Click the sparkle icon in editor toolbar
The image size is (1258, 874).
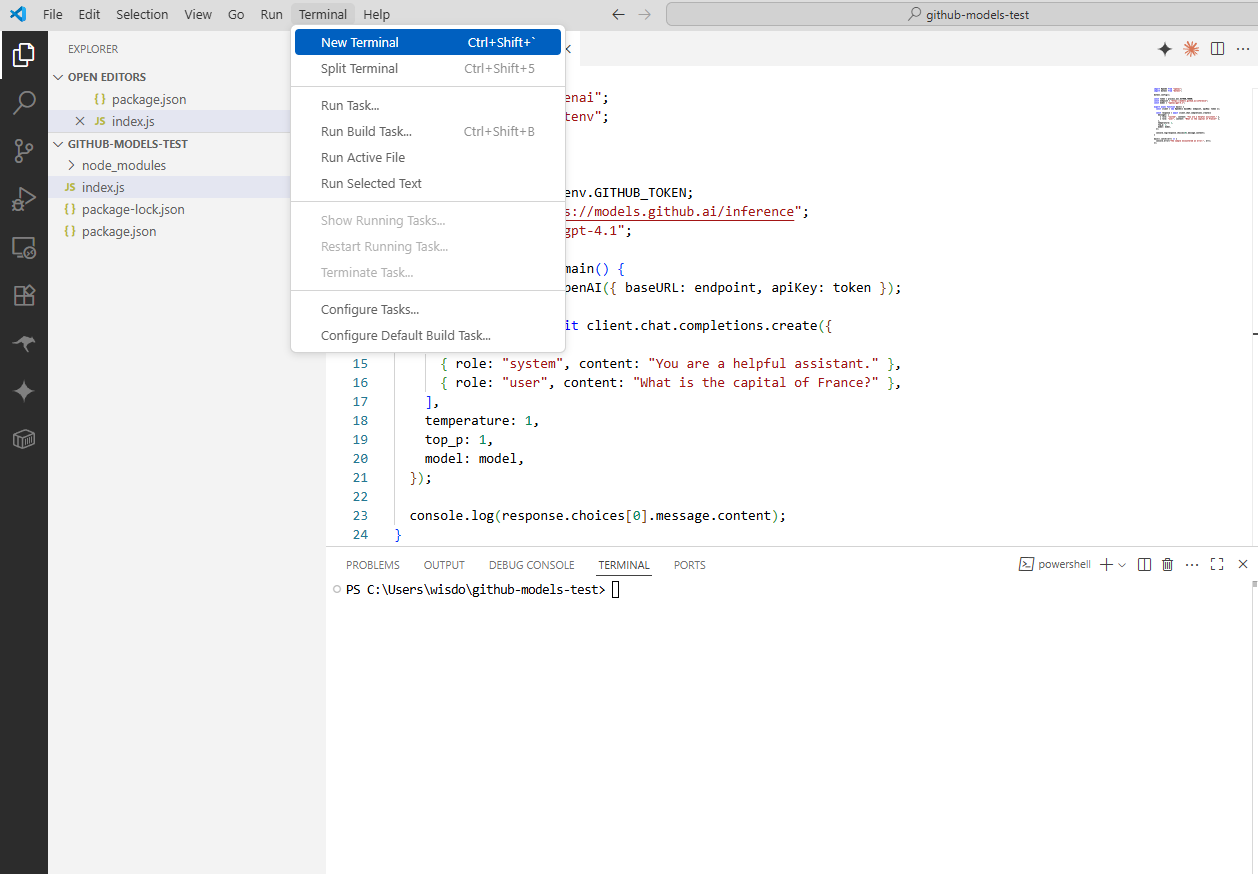click(1164, 49)
